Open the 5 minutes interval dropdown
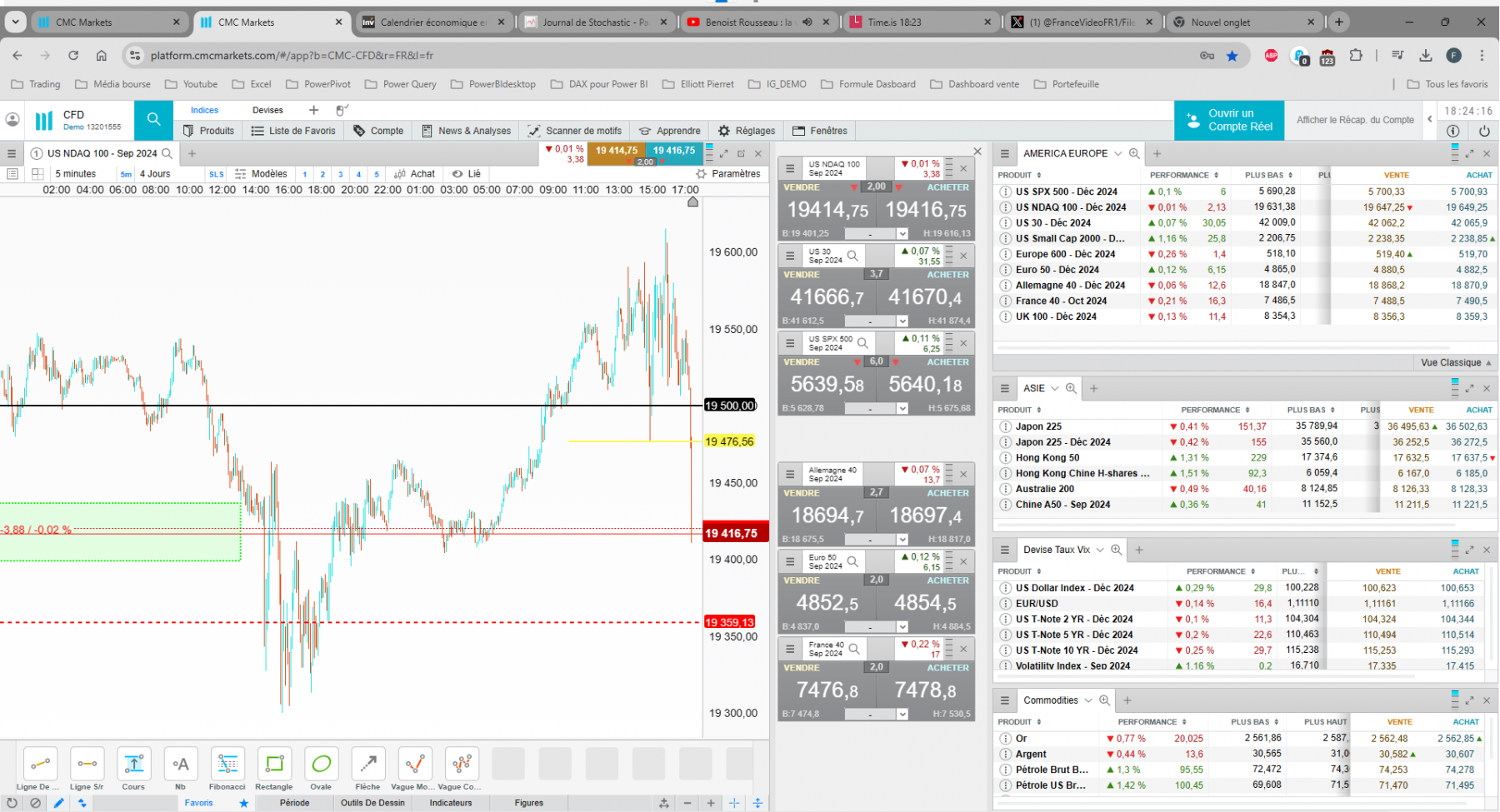 pyautogui.click(x=76, y=174)
